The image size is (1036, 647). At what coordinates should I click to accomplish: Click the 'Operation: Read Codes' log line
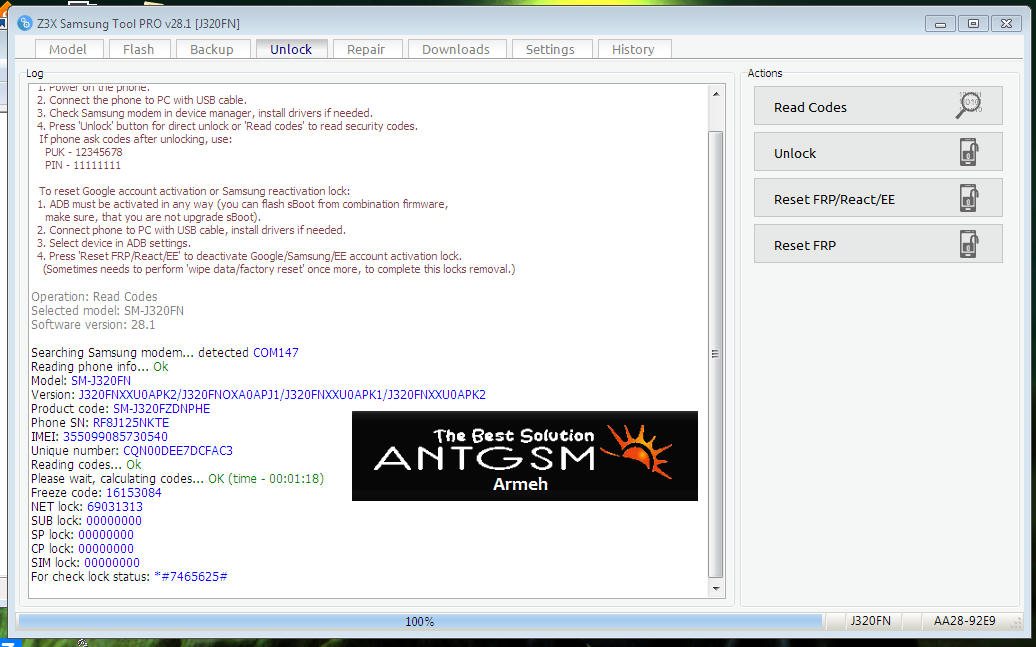(x=94, y=297)
